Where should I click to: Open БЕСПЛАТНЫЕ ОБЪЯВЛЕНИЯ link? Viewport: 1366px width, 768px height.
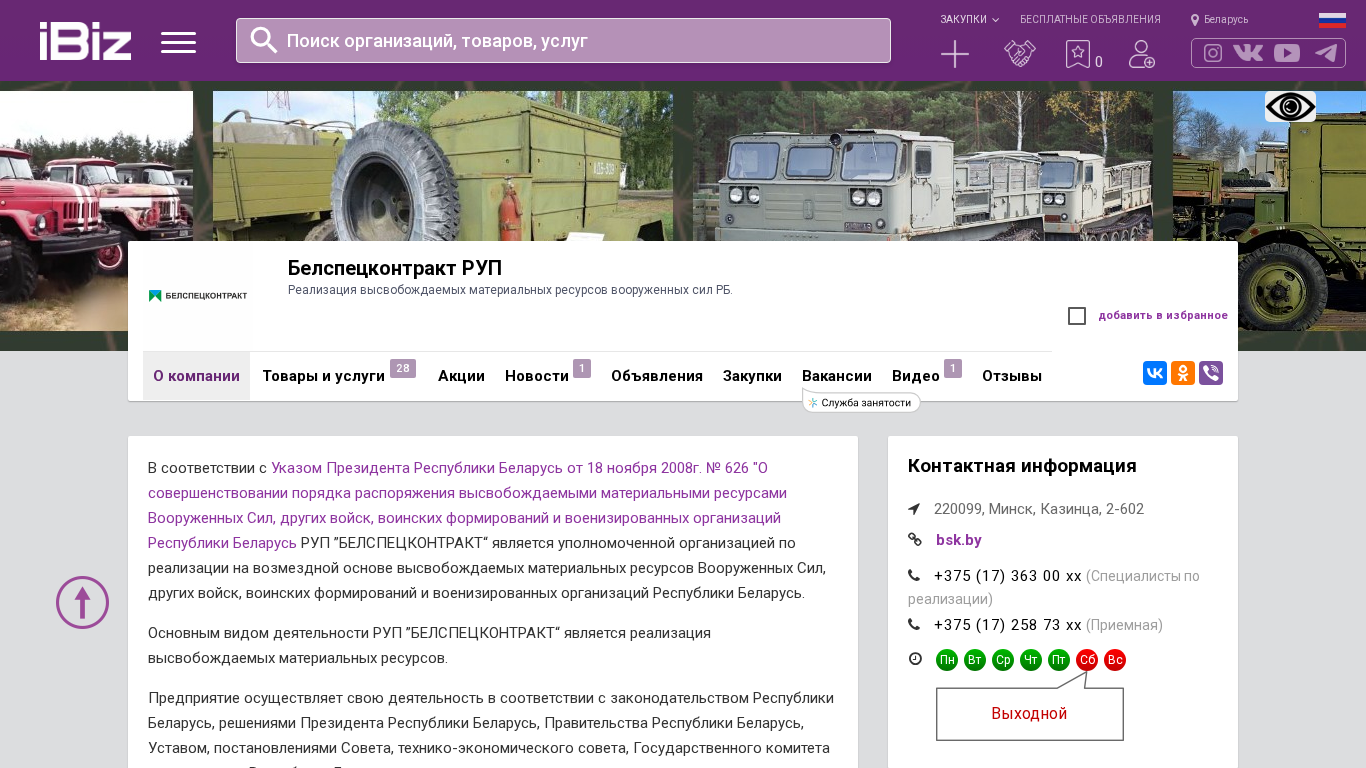[x=1090, y=19]
